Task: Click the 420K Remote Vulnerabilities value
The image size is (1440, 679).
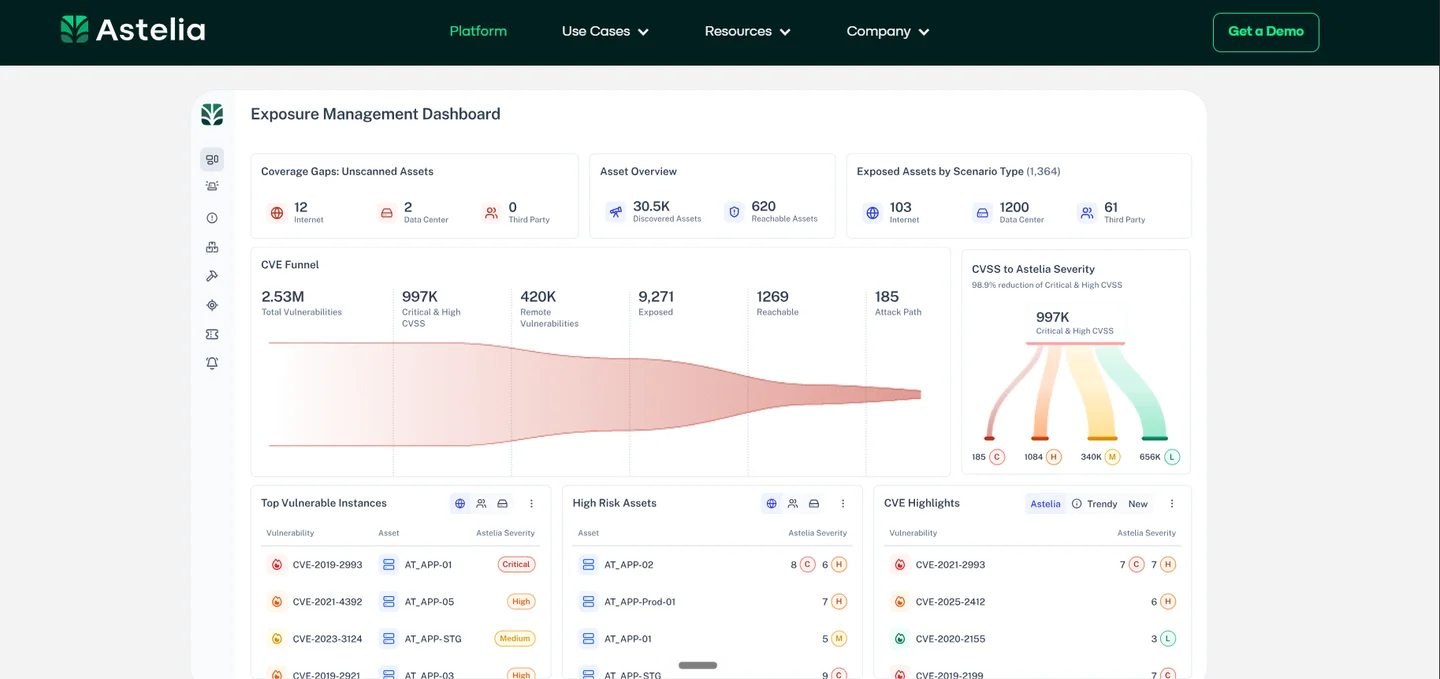Action: (x=538, y=297)
